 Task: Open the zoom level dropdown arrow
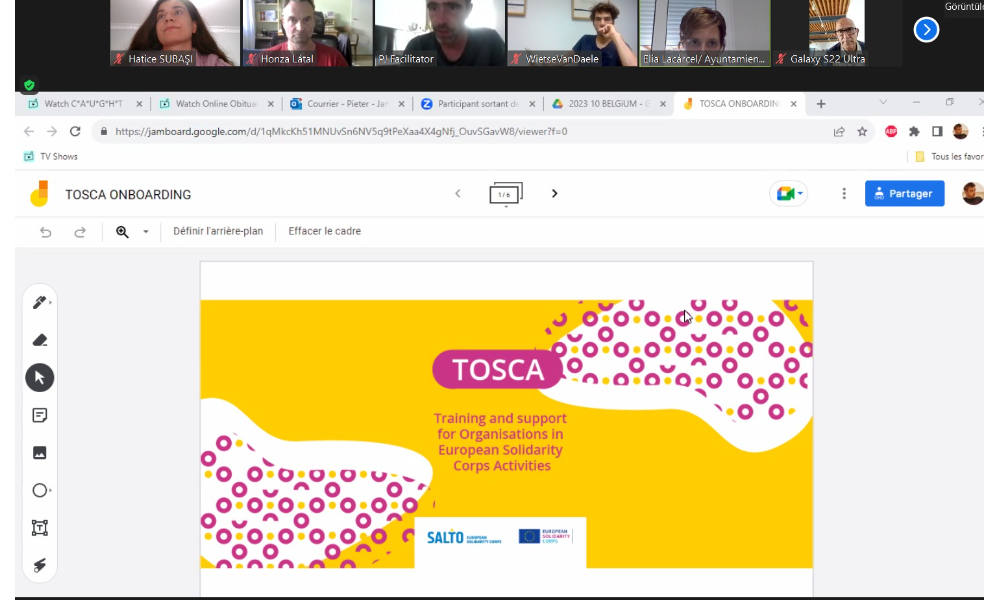click(145, 231)
